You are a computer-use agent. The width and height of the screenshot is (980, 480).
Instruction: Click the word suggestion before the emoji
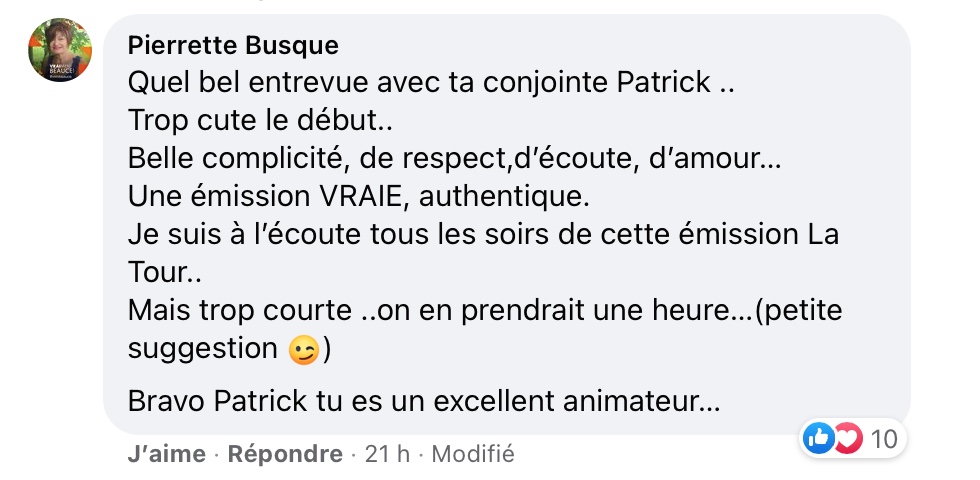202,349
